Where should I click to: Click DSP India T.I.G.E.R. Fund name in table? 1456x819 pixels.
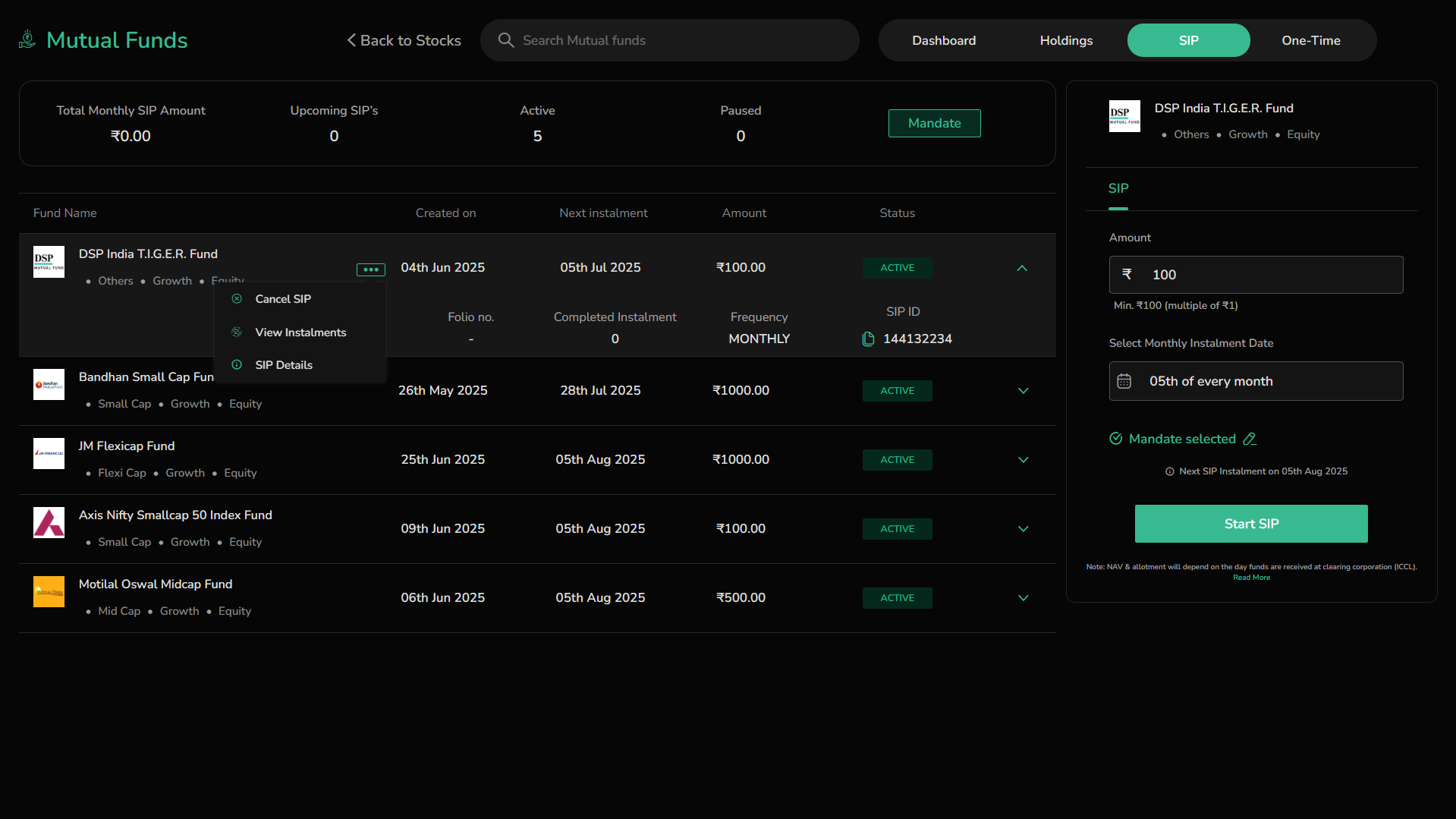[148, 254]
